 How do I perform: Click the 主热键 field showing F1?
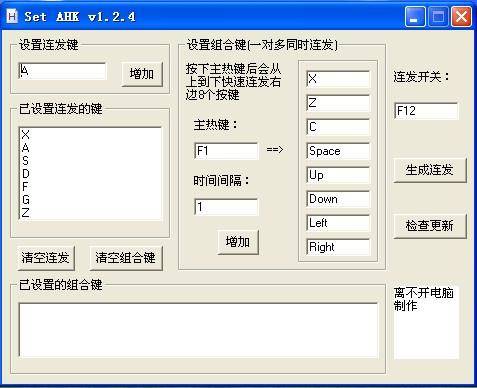[226, 151]
